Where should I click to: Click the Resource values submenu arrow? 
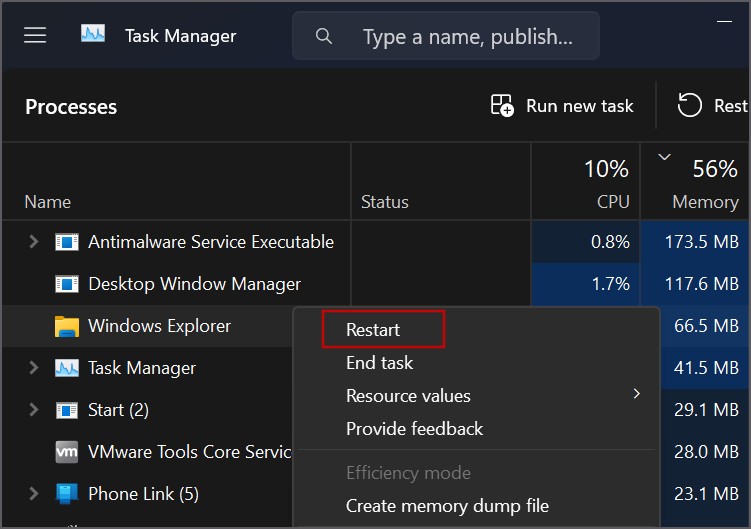(x=637, y=394)
